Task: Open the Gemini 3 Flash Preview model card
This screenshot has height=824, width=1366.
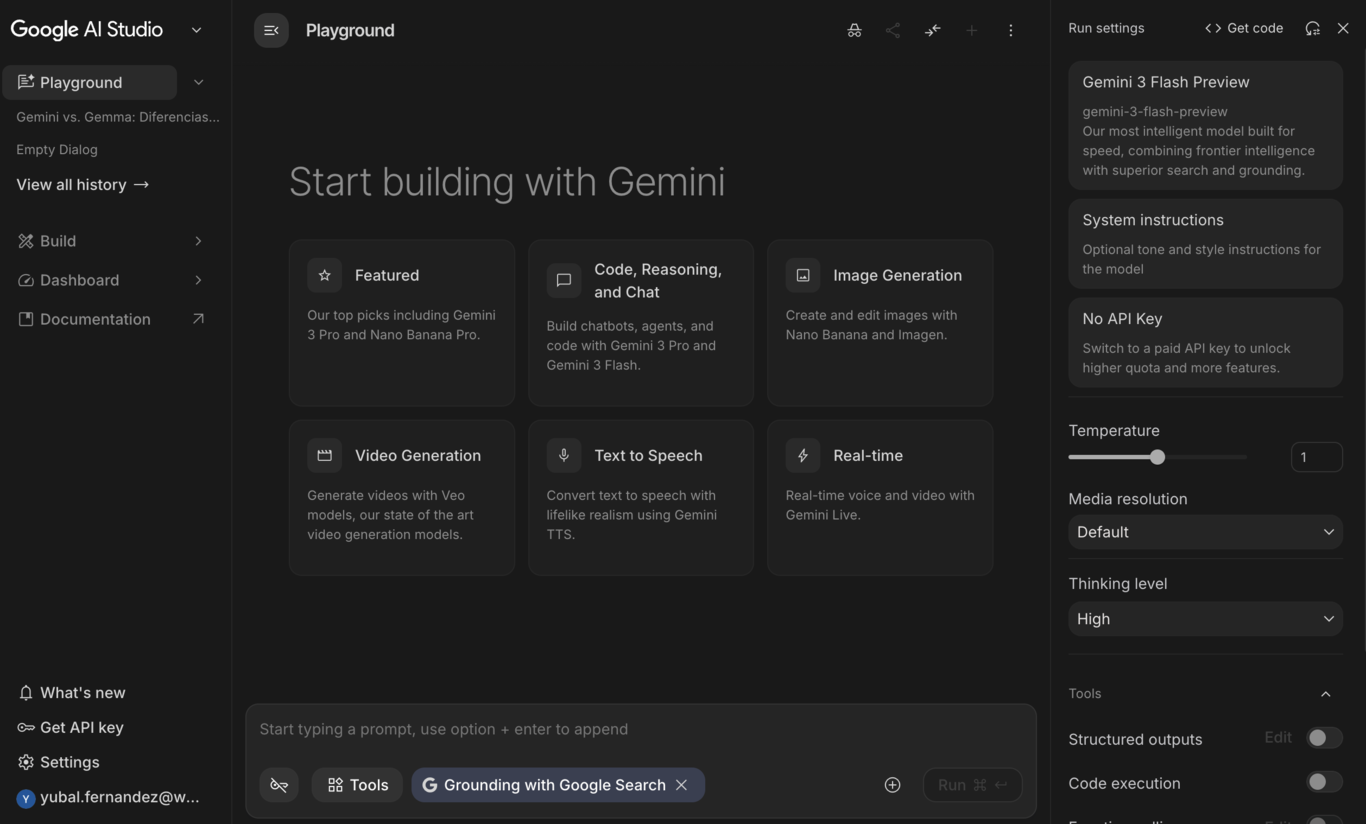Action: (1205, 125)
